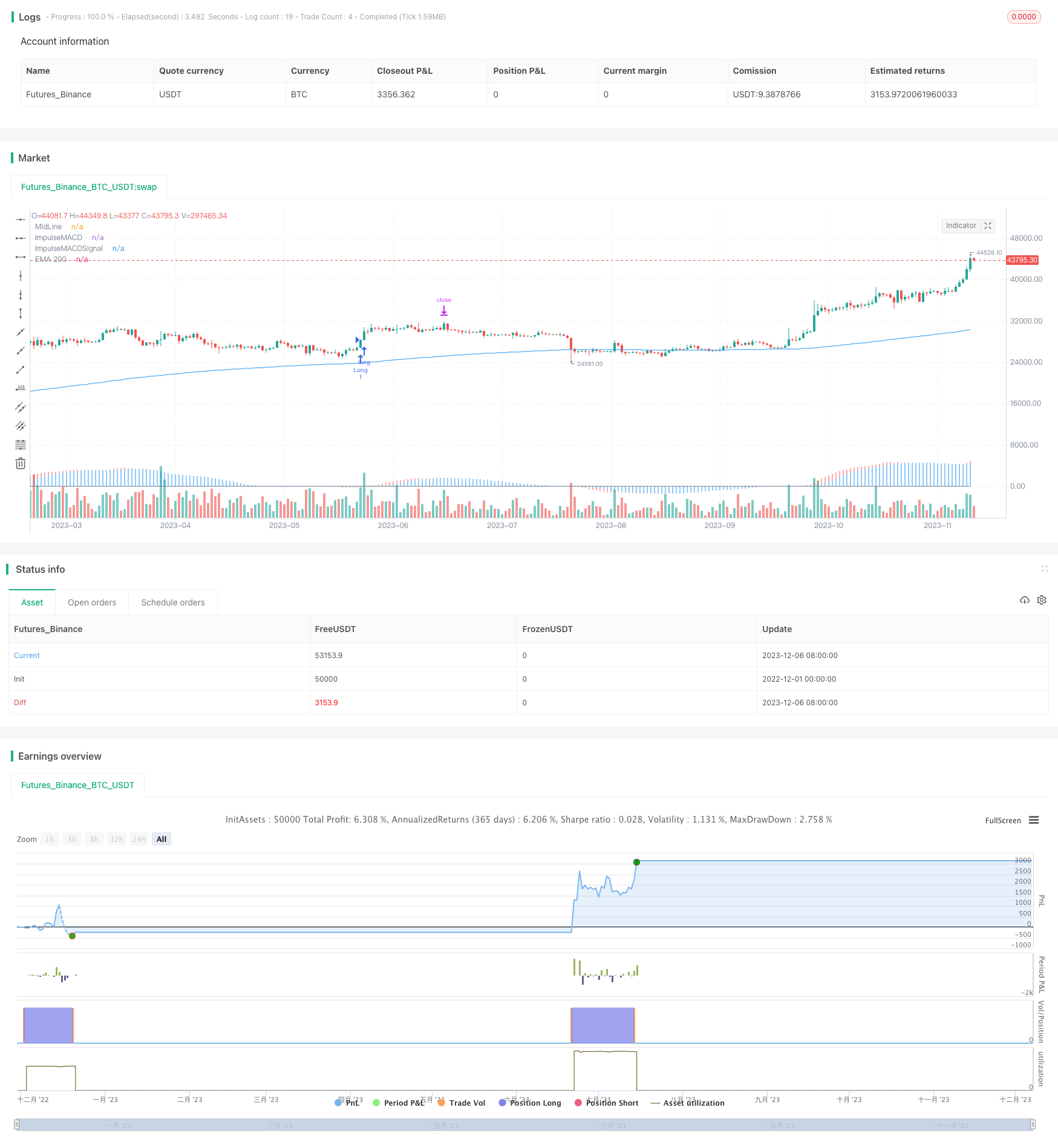
Task: Click the red 0.0000 badge in Logs header
Action: [x=1024, y=17]
